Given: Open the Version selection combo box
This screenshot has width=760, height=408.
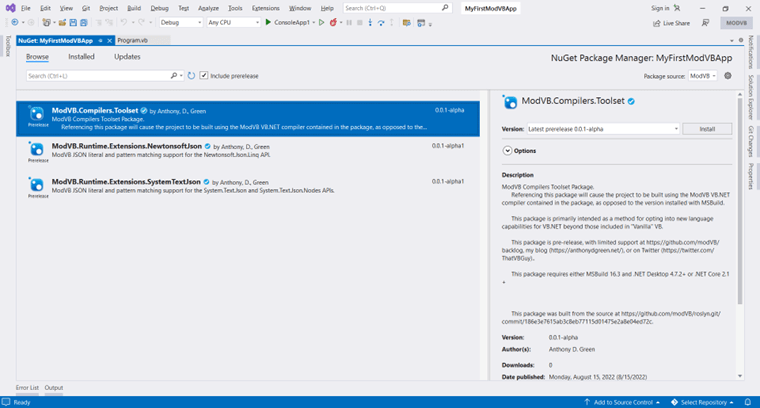Looking at the screenshot, I should coord(603,129).
